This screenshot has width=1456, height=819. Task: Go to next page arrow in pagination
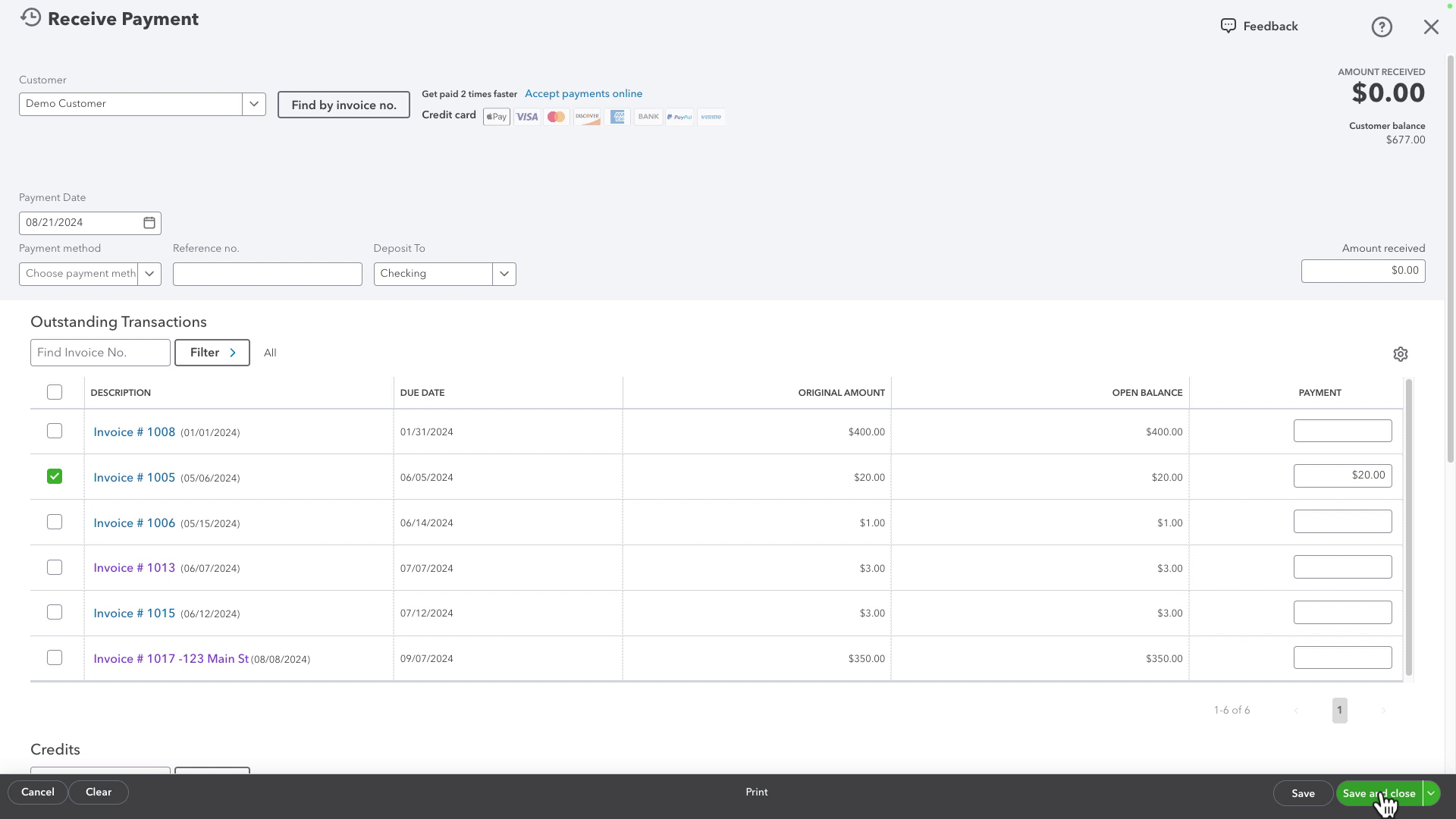click(1383, 711)
